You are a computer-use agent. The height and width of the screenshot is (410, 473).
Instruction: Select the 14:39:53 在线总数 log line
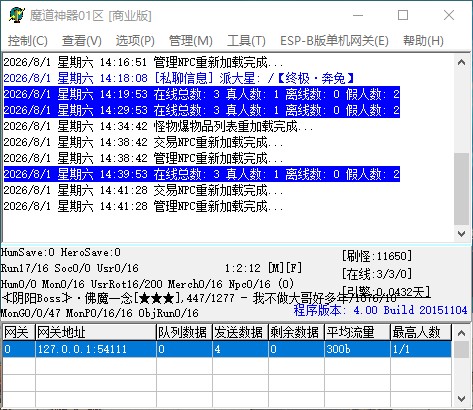202,174
